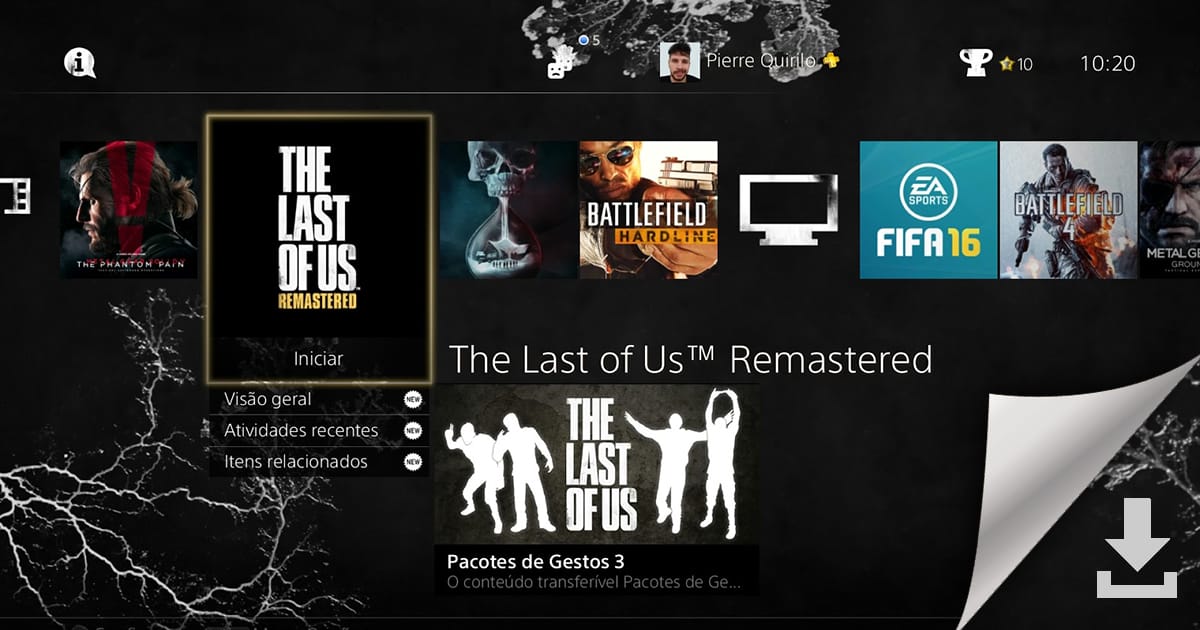
Task: Open the What's New info icon
Action: point(80,63)
